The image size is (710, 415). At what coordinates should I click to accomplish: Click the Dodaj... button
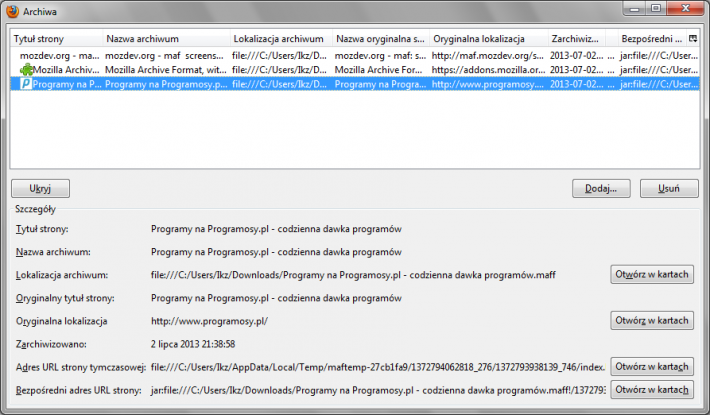(601, 189)
